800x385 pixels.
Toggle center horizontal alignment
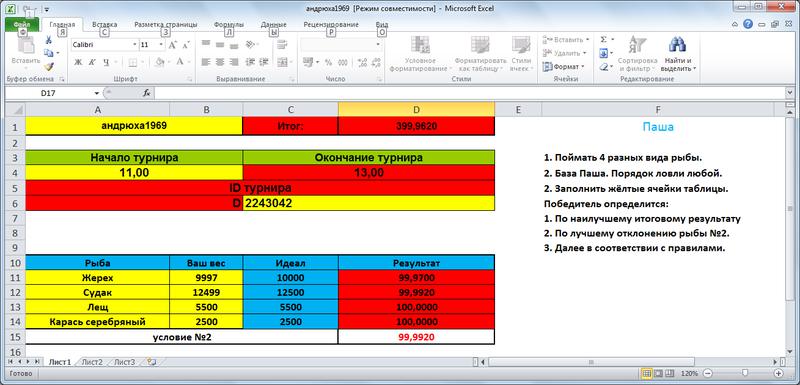coord(220,62)
